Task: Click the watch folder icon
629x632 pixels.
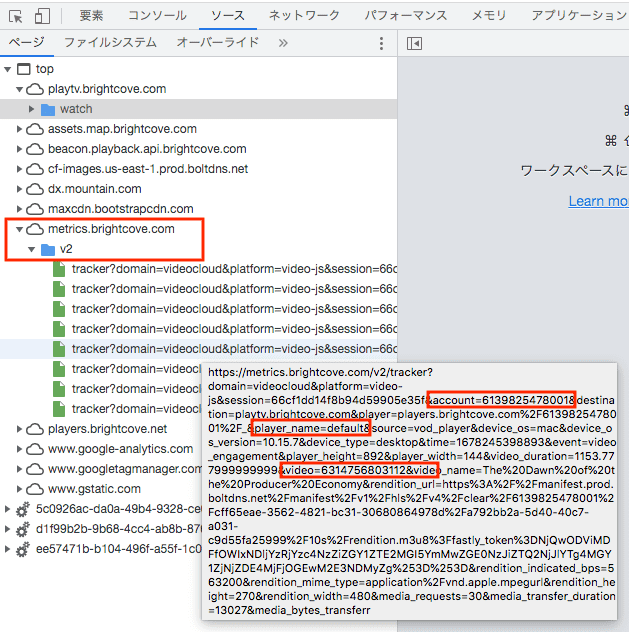Action: pos(48,109)
